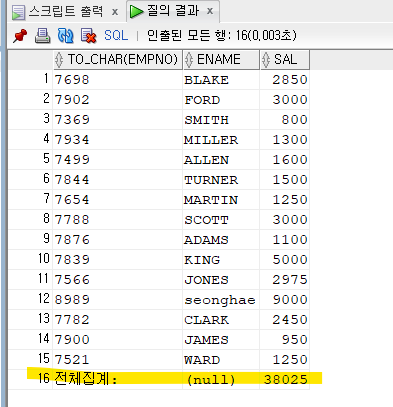
Task: Select the seonghae name cell
Action: (221, 300)
